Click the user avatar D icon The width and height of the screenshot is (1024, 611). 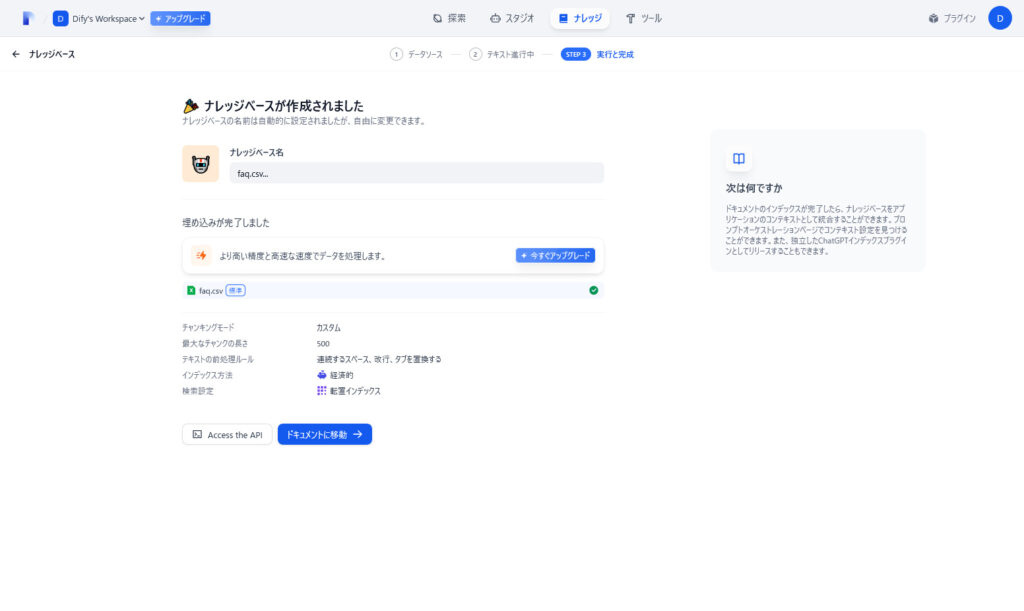tap(999, 18)
